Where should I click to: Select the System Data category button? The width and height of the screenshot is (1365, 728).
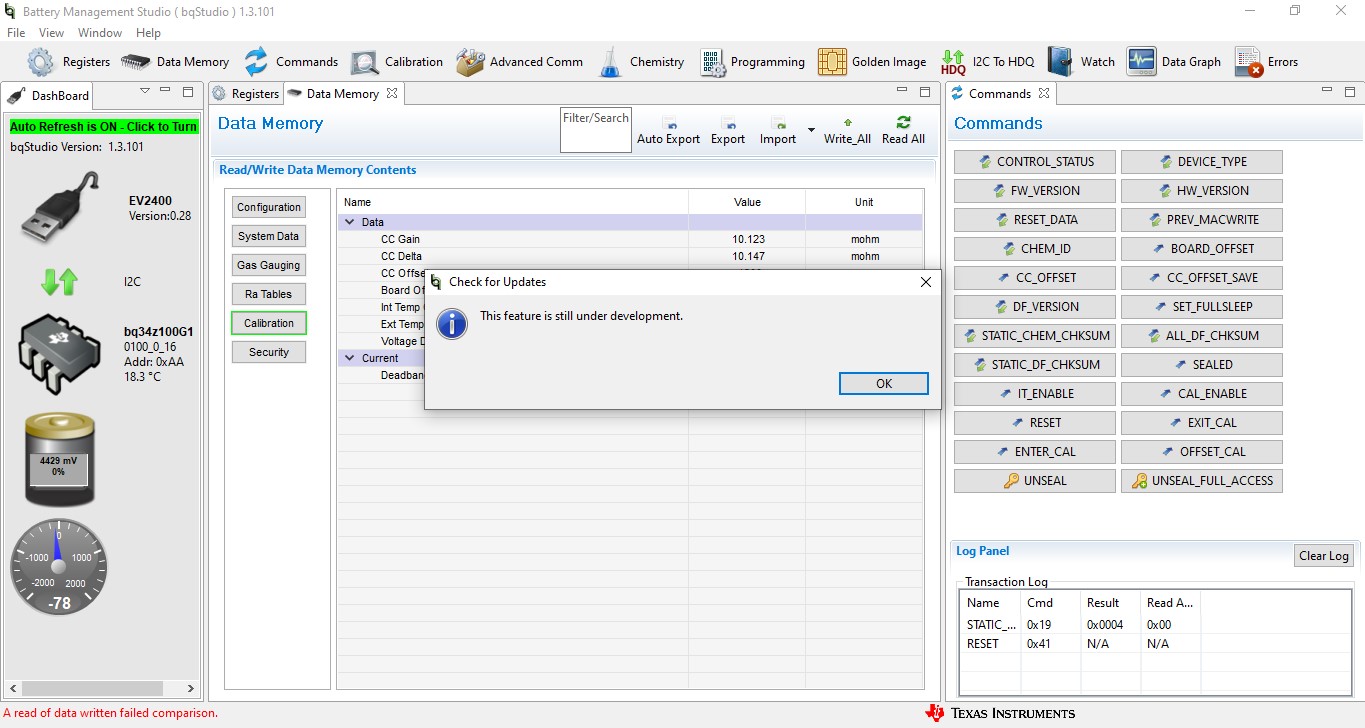(269, 236)
